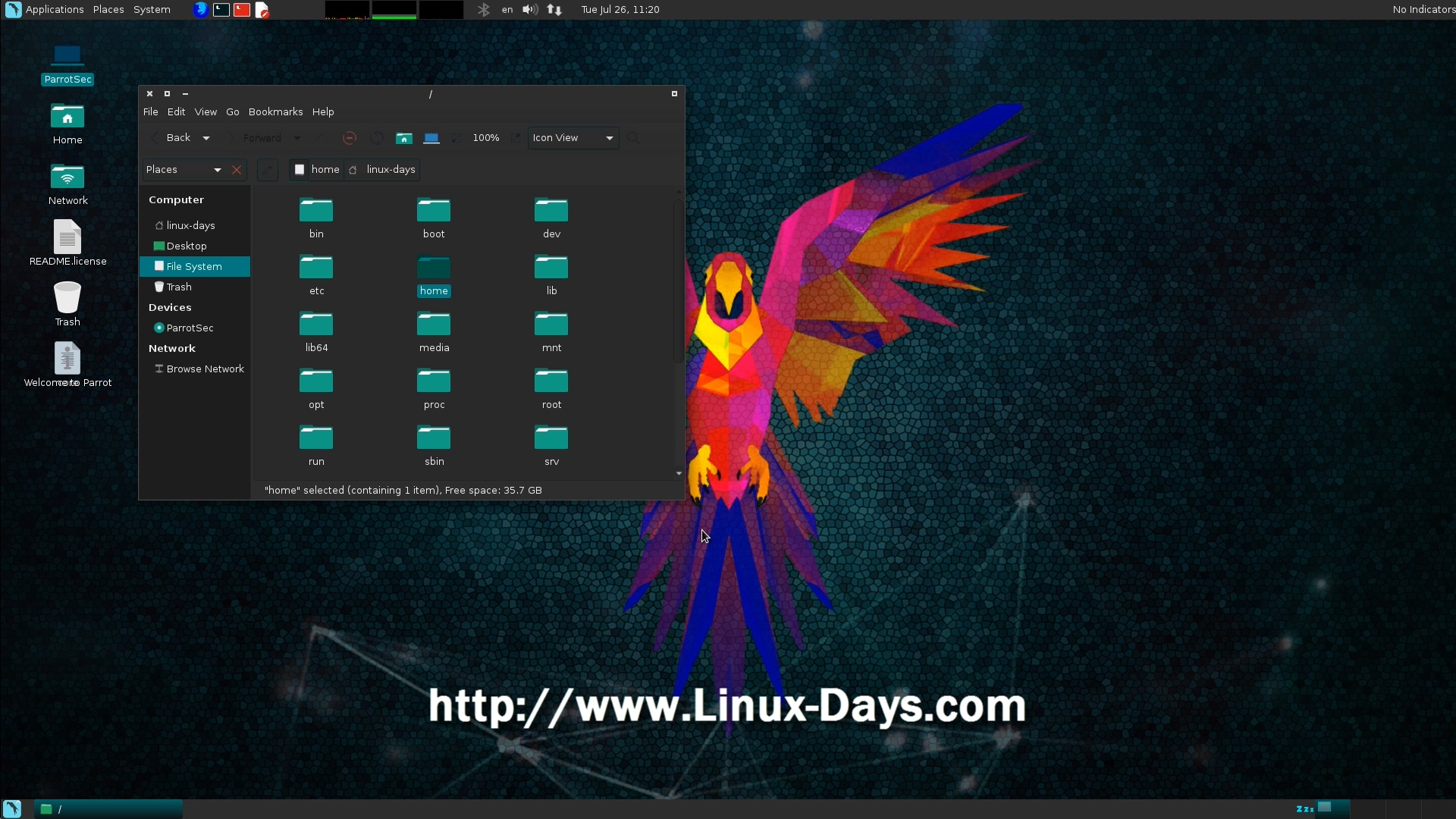Image resolution: width=1456 pixels, height=819 pixels.
Task: Select the home folder icon
Action: coord(434,268)
